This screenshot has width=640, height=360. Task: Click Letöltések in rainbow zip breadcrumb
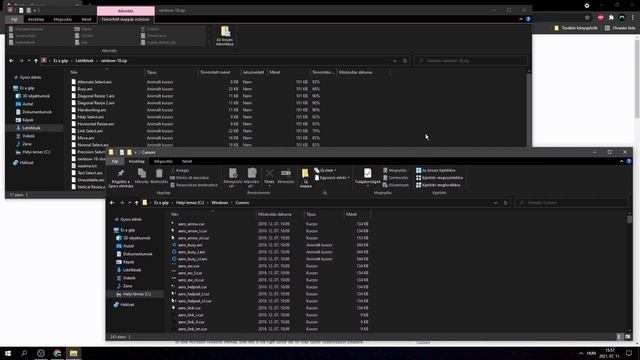(x=84, y=61)
